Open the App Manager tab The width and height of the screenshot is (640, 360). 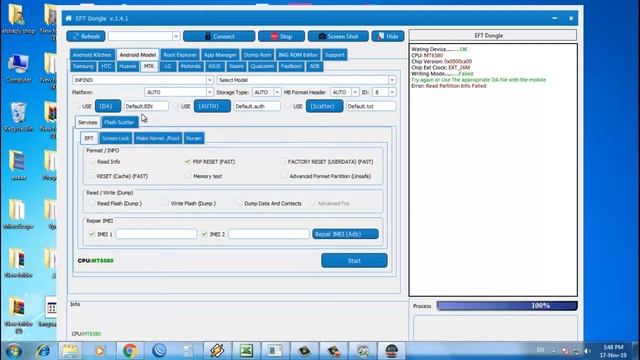click(x=220, y=55)
